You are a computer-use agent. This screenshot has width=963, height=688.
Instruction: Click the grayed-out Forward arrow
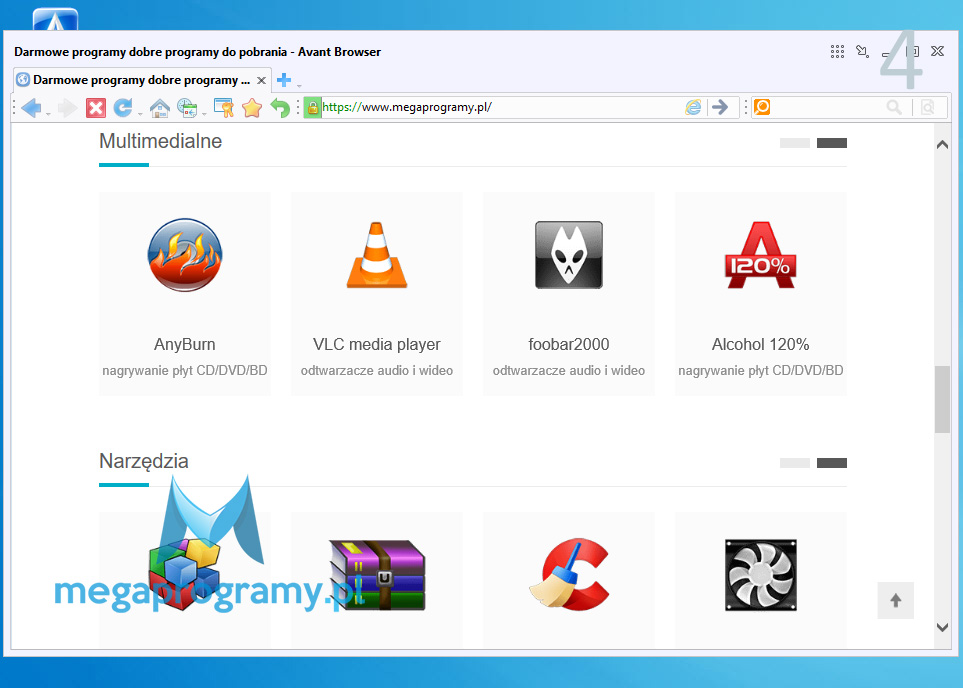point(67,108)
